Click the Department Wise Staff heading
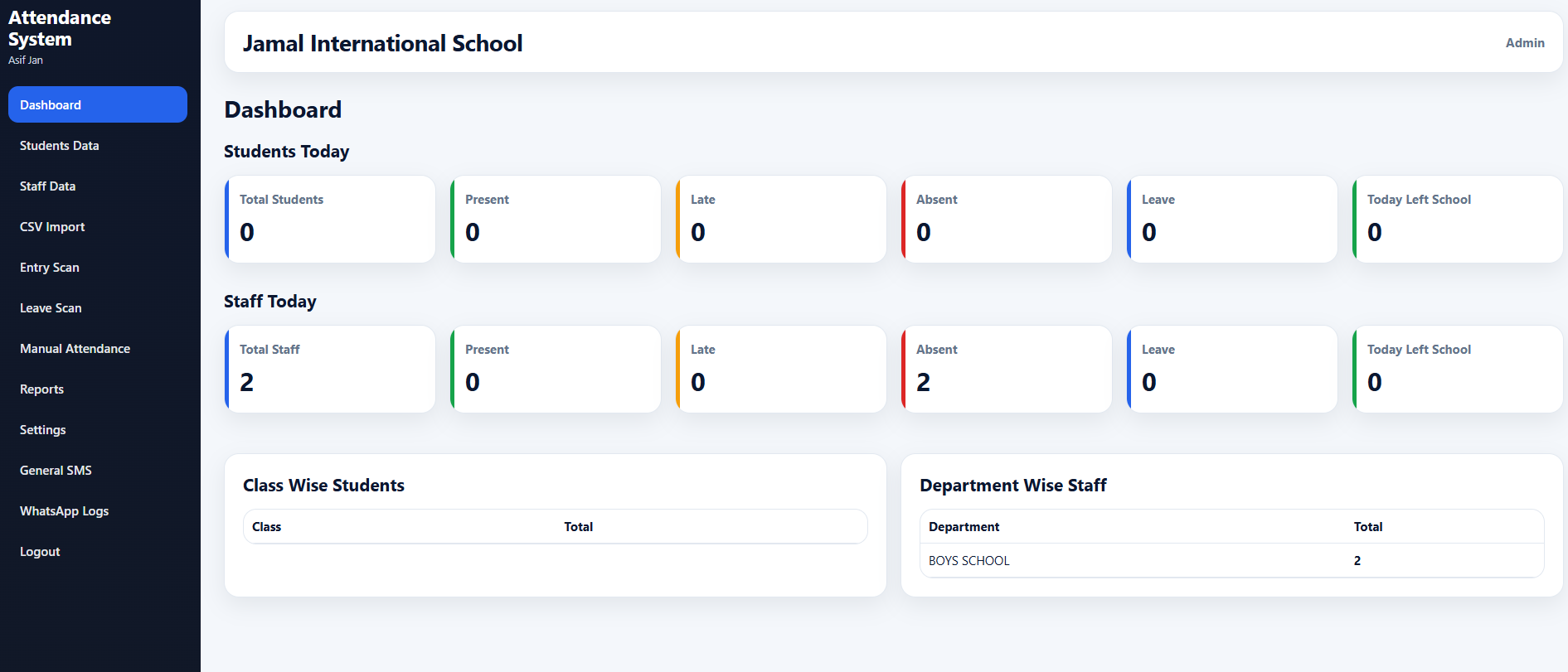The width and height of the screenshot is (1568, 672). pyautogui.click(x=1013, y=485)
